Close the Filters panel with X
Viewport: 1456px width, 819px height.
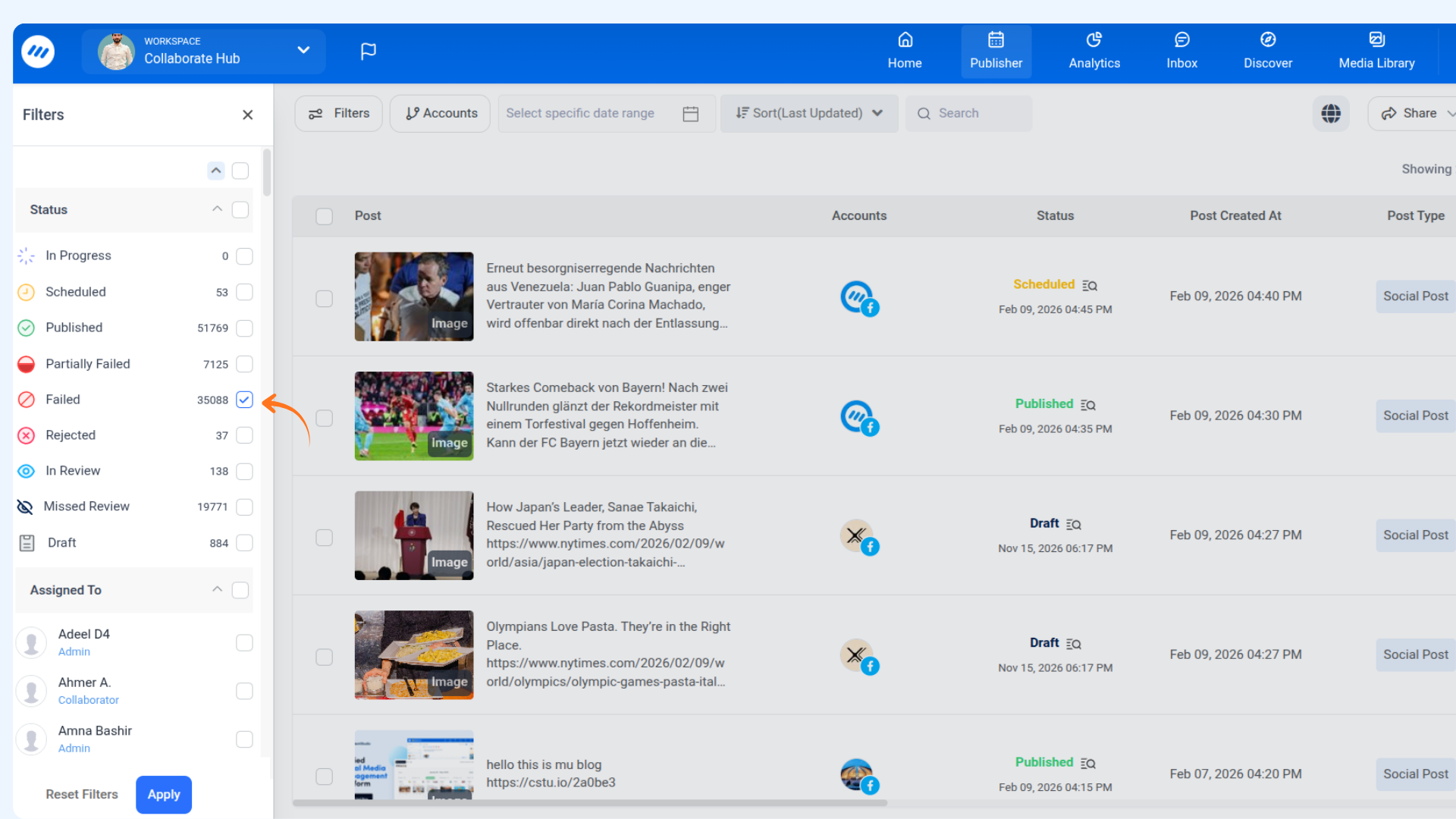[247, 115]
